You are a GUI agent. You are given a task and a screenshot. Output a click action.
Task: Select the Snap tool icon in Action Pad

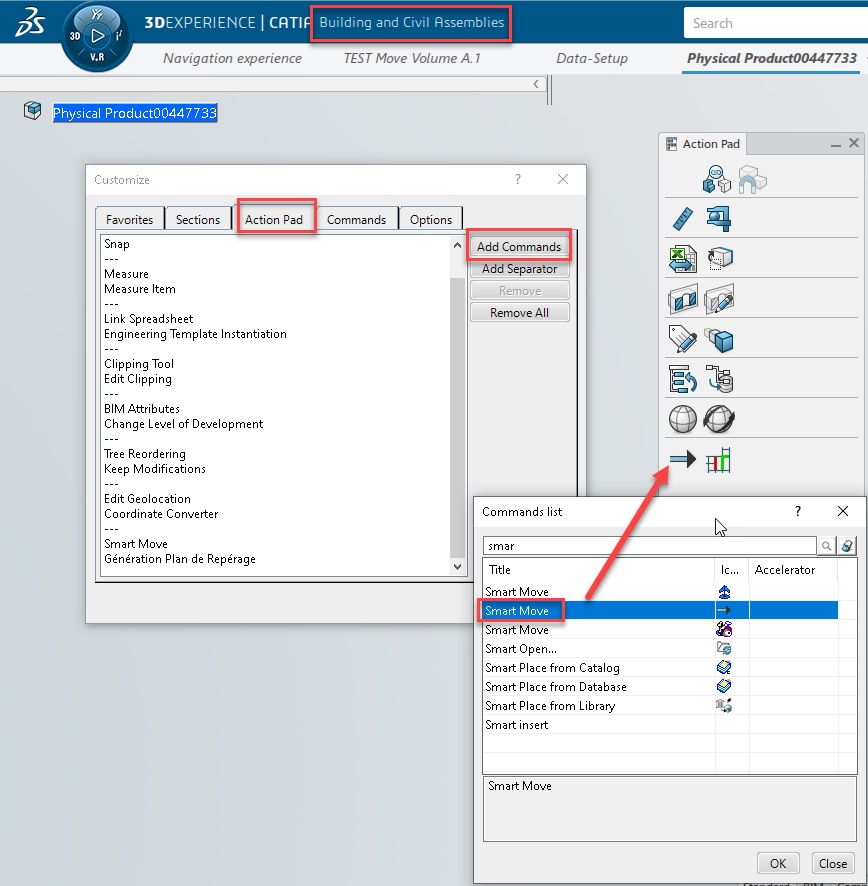[x=716, y=179]
